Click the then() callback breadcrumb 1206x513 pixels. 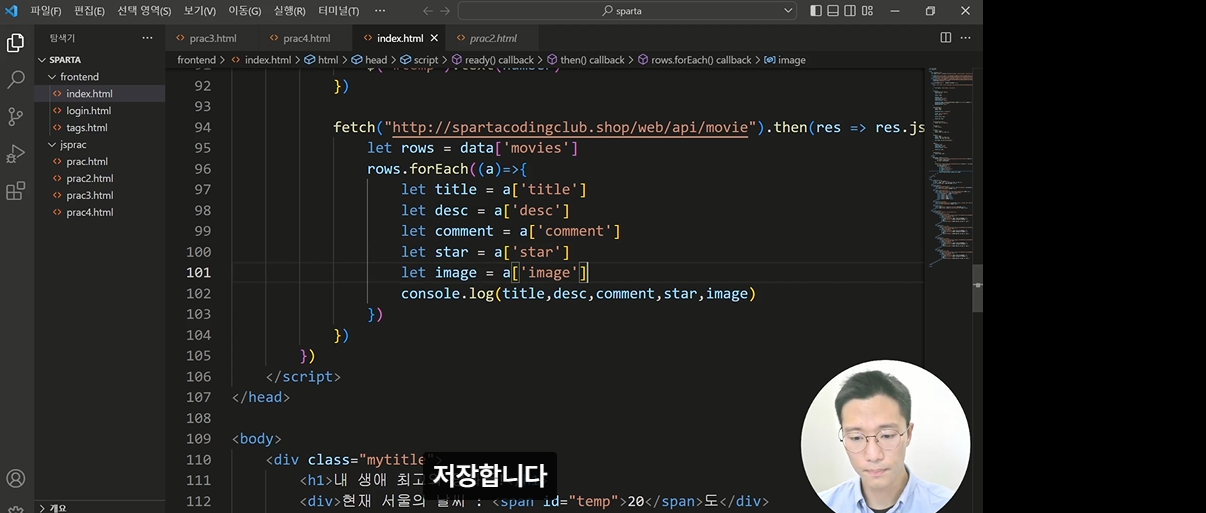tap(586, 60)
